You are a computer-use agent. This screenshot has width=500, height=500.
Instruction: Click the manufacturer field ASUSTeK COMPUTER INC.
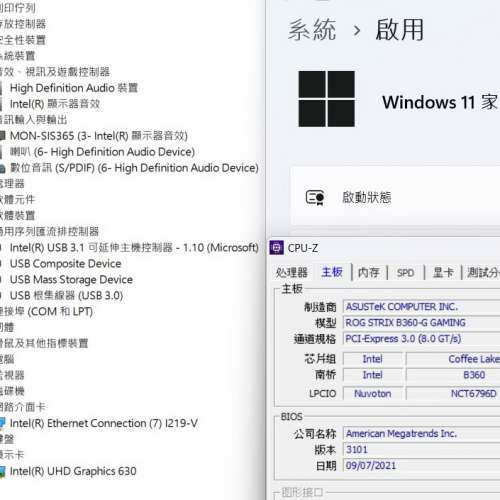(421, 307)
